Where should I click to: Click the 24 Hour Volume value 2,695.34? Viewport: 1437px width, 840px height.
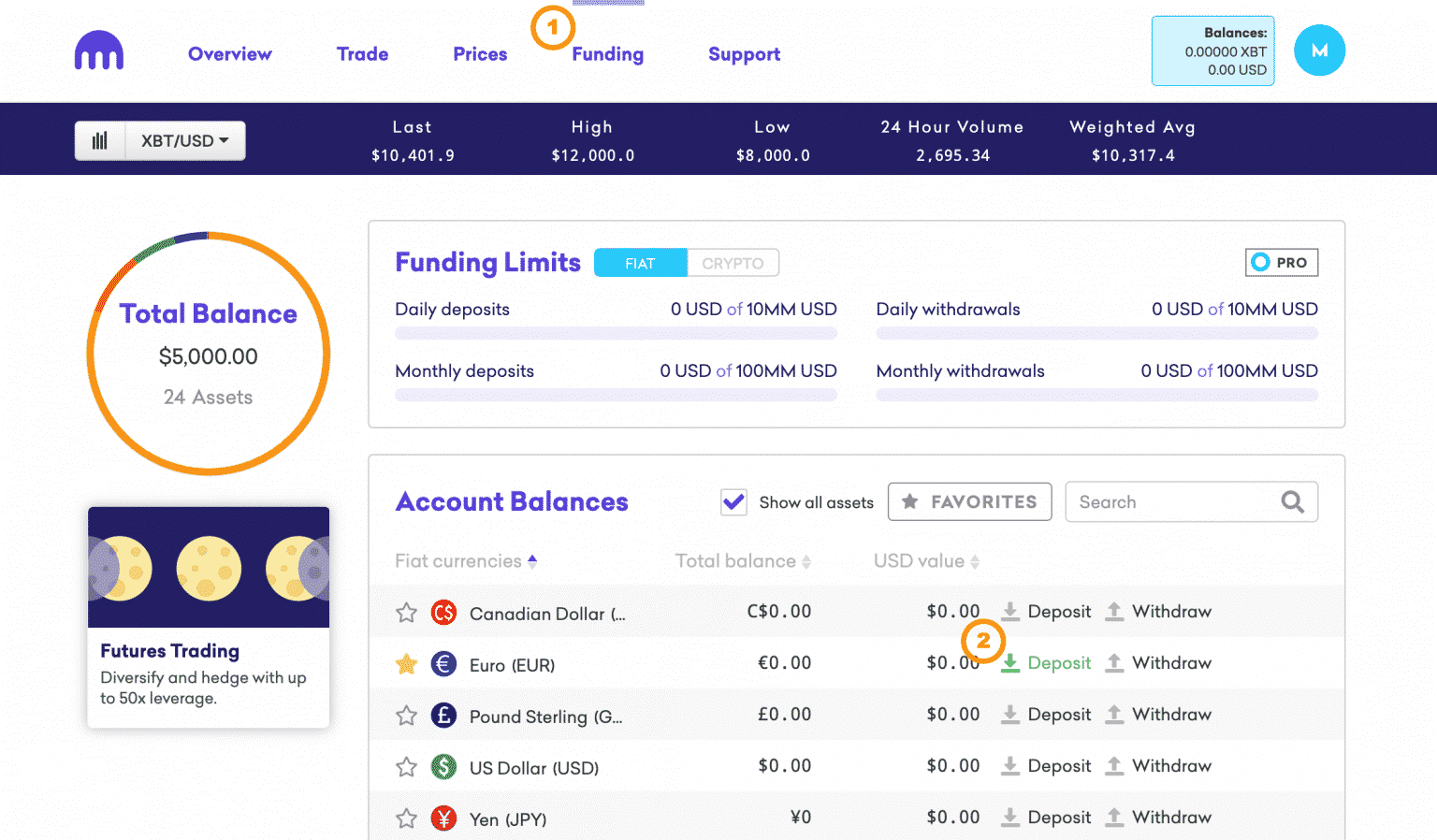pyautogui.click(x=952, y=155)
